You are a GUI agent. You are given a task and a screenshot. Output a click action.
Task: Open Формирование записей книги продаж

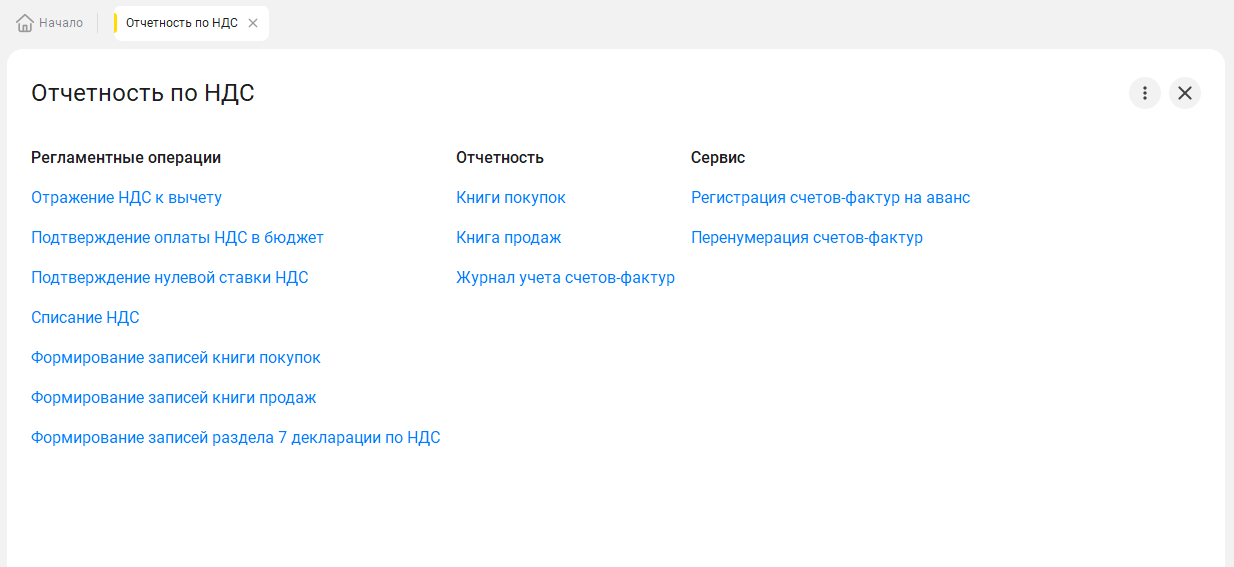[173, 398]
